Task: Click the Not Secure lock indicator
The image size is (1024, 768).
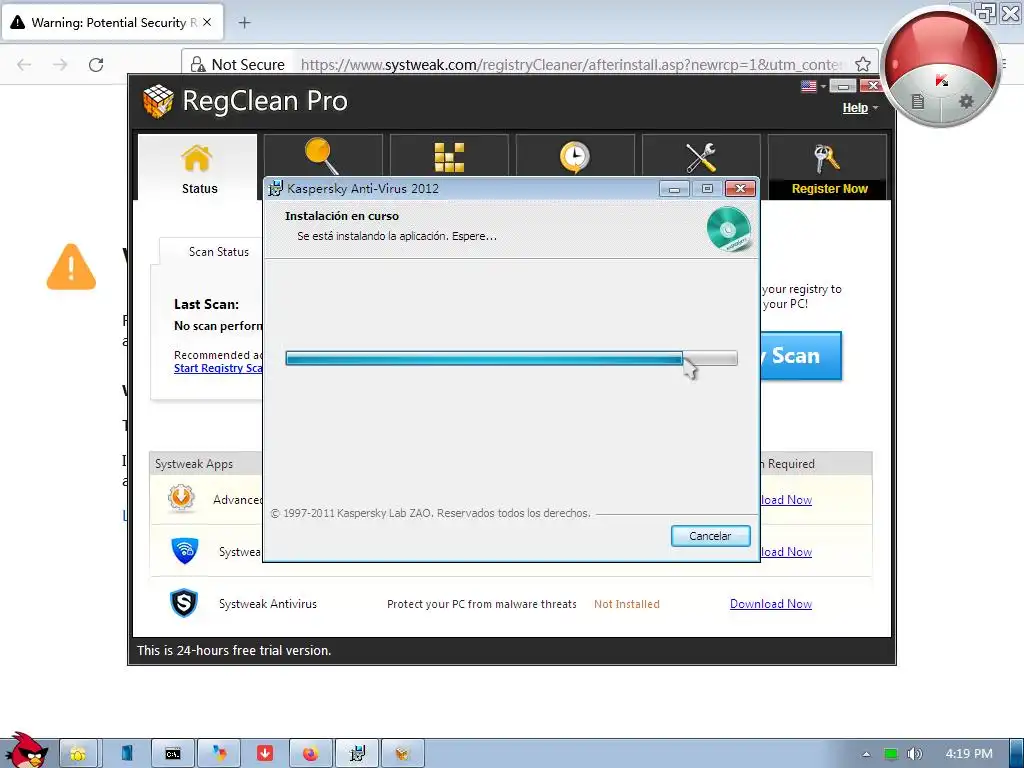Action: point(238,64)
